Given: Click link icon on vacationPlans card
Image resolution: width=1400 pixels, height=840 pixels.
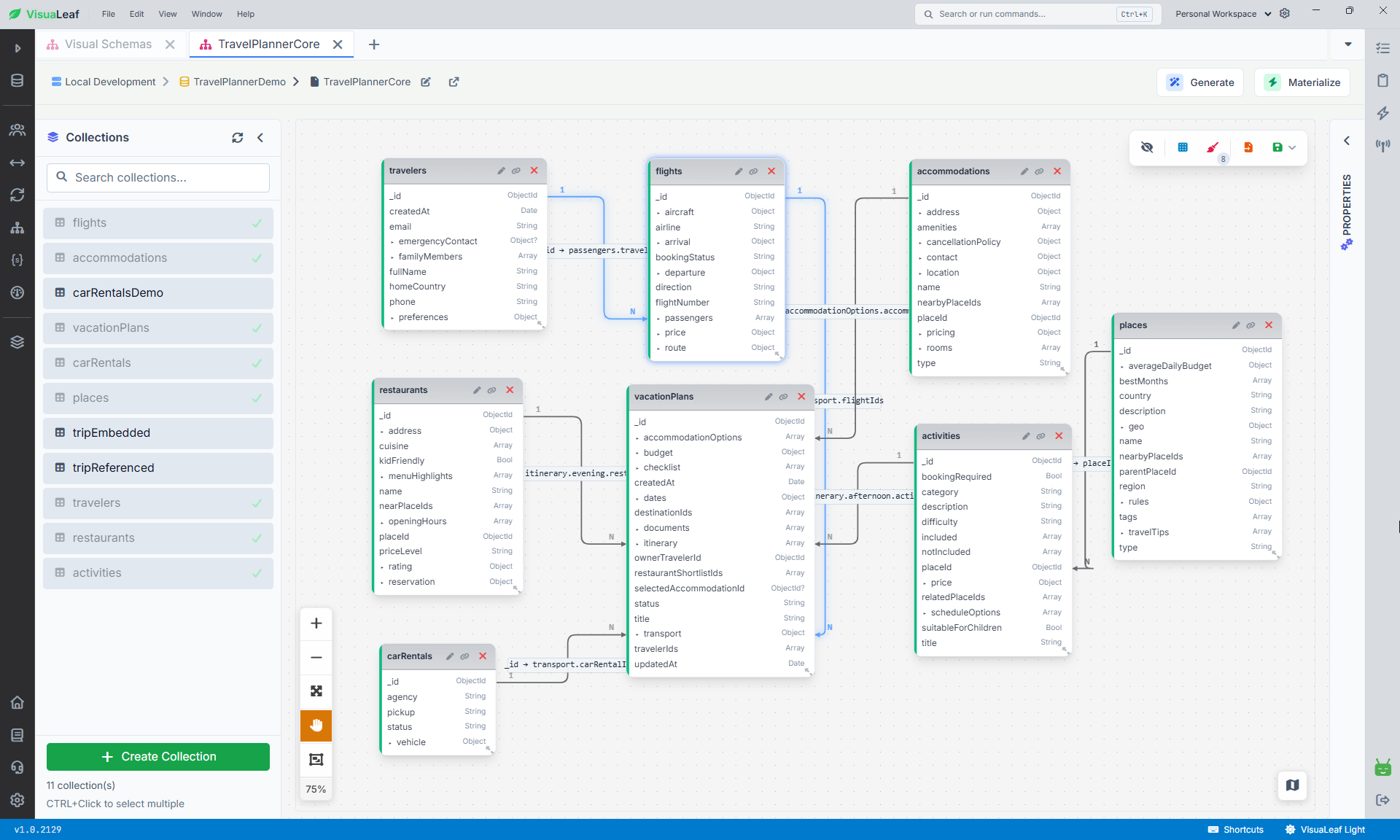Looking at the screenshot, I should point(783,397).
